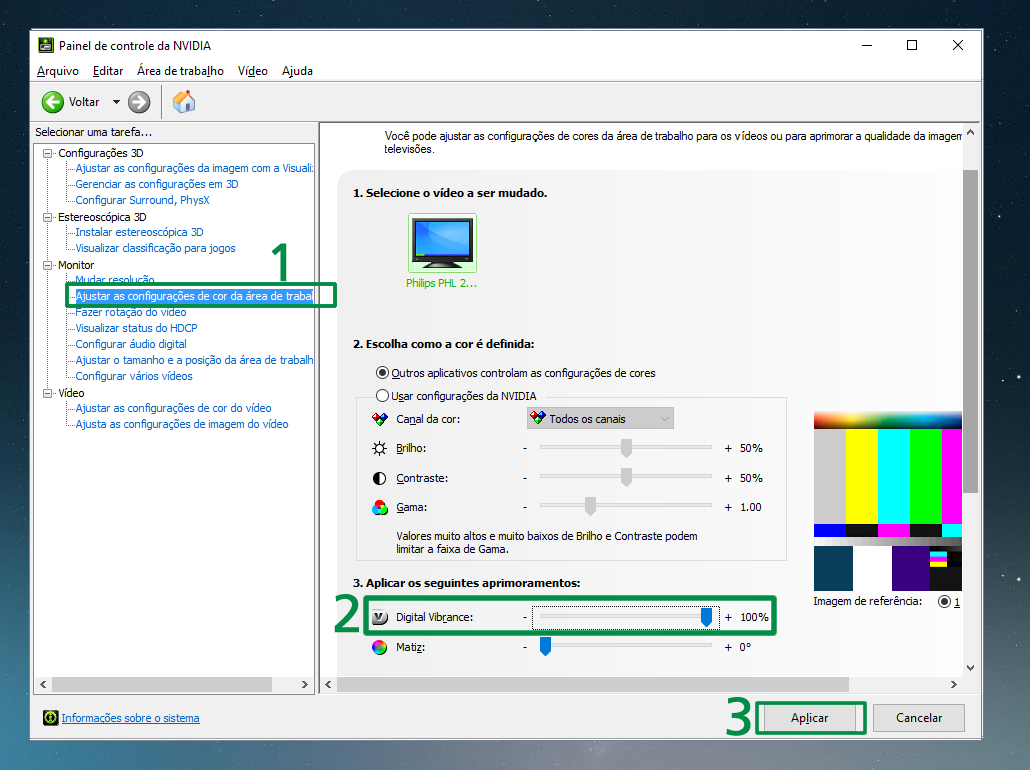Open 'Ajustar o tamanho e a posição' task
This screenshot has height=770, width=1030.
point(194,360)
